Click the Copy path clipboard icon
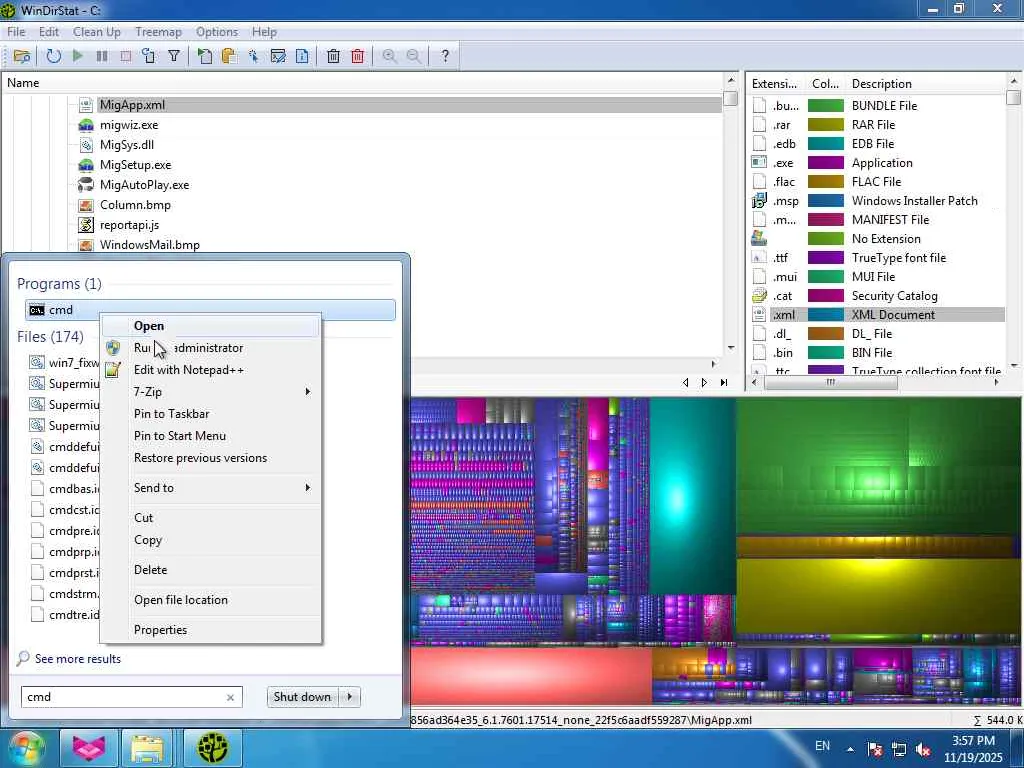 coord(229,56)
